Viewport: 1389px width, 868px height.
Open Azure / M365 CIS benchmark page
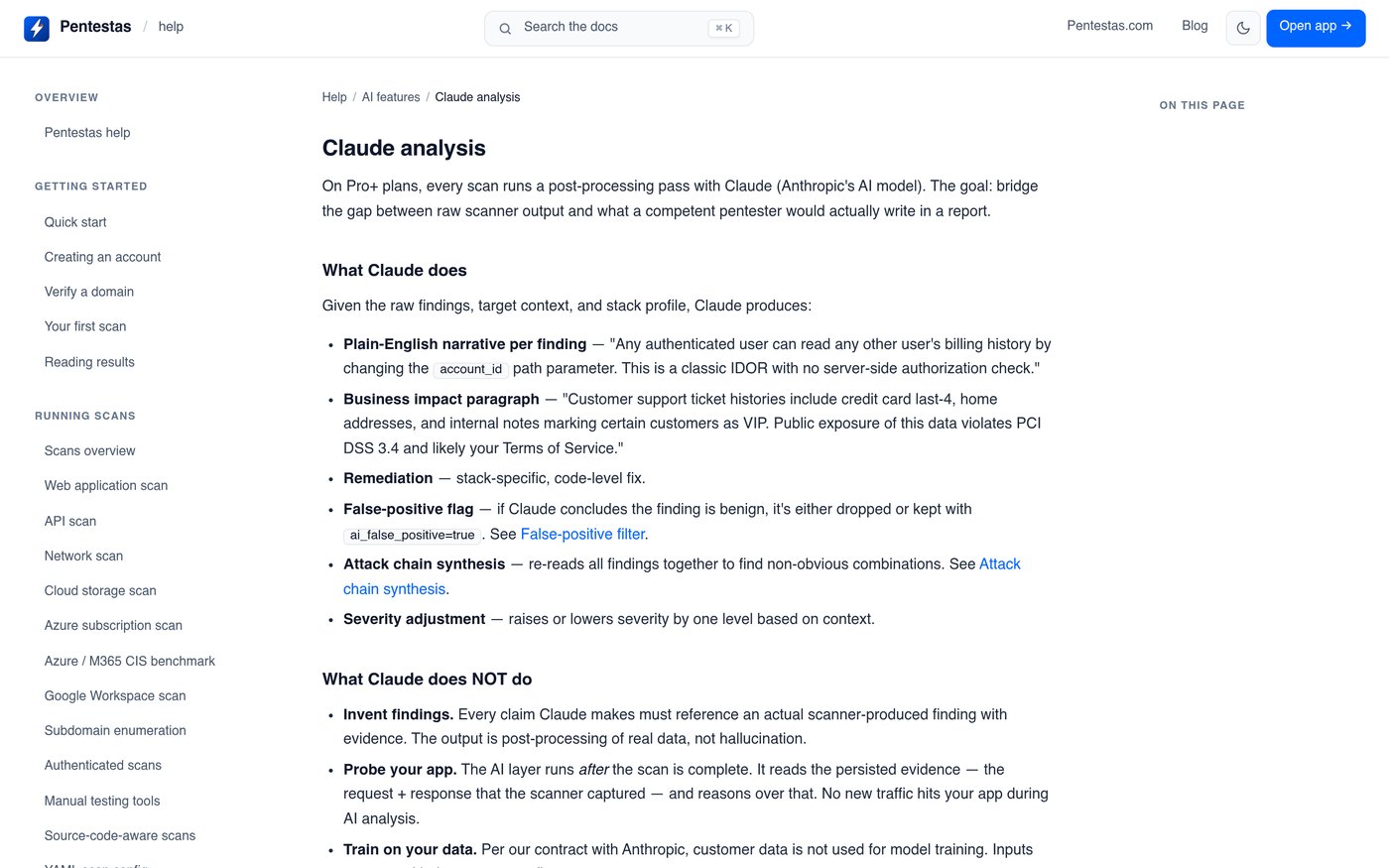click(x=130, y=661)
